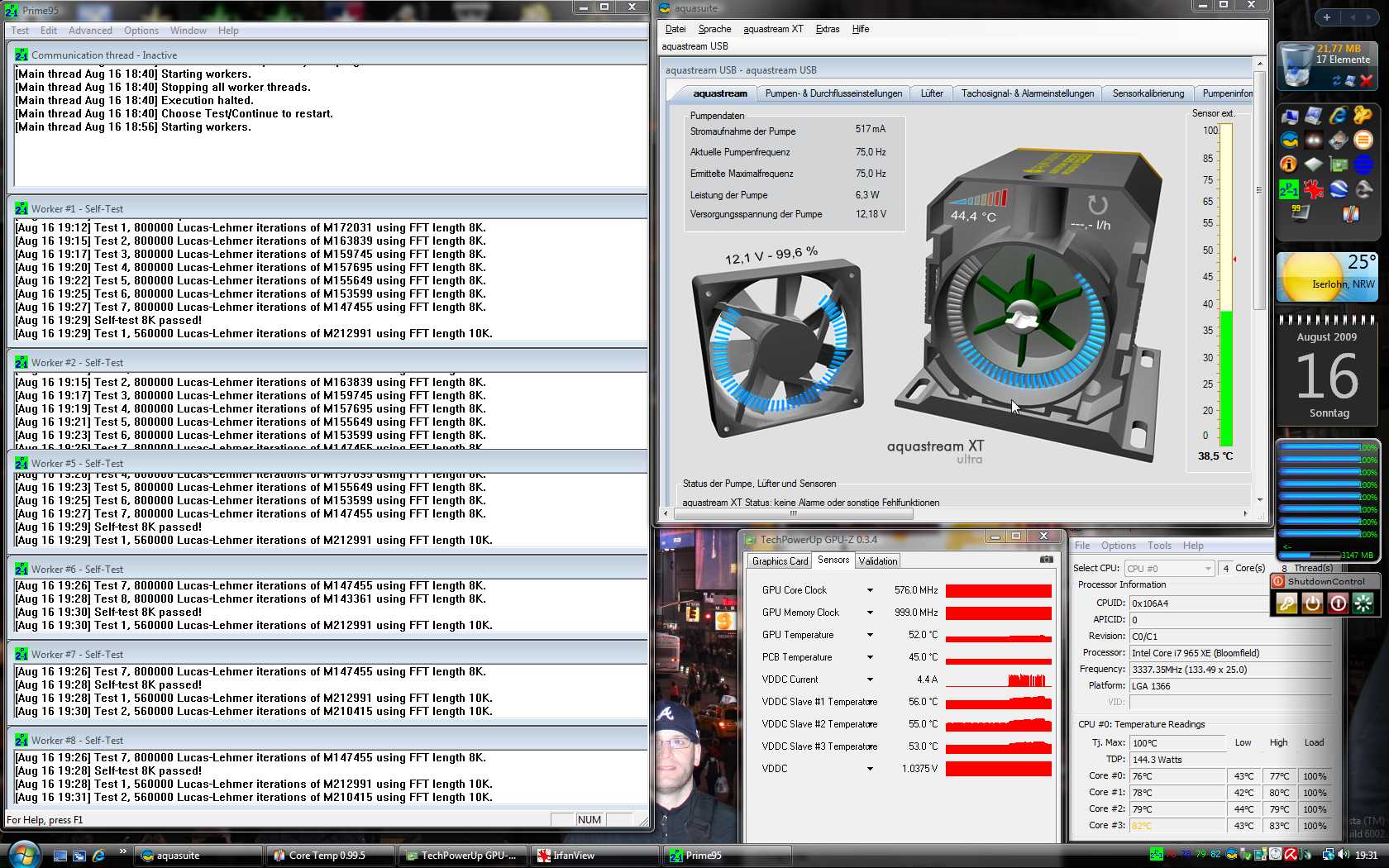Click the aquasuite horizontal scrollbar thumb
1389x868 pixels.
click(794, 513)
